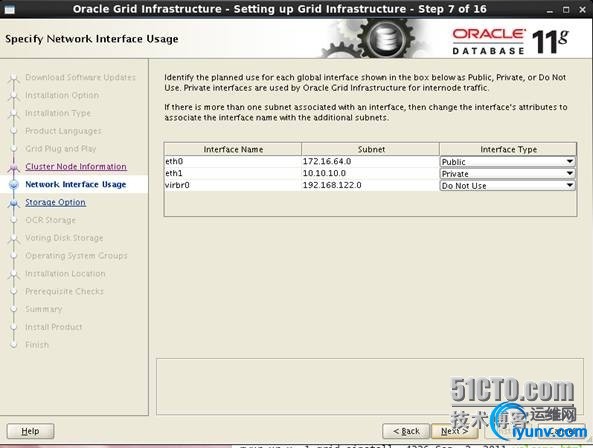This screenshot has width=593, height=448.
Task: Click the Finish step
Action: [37, 345]
